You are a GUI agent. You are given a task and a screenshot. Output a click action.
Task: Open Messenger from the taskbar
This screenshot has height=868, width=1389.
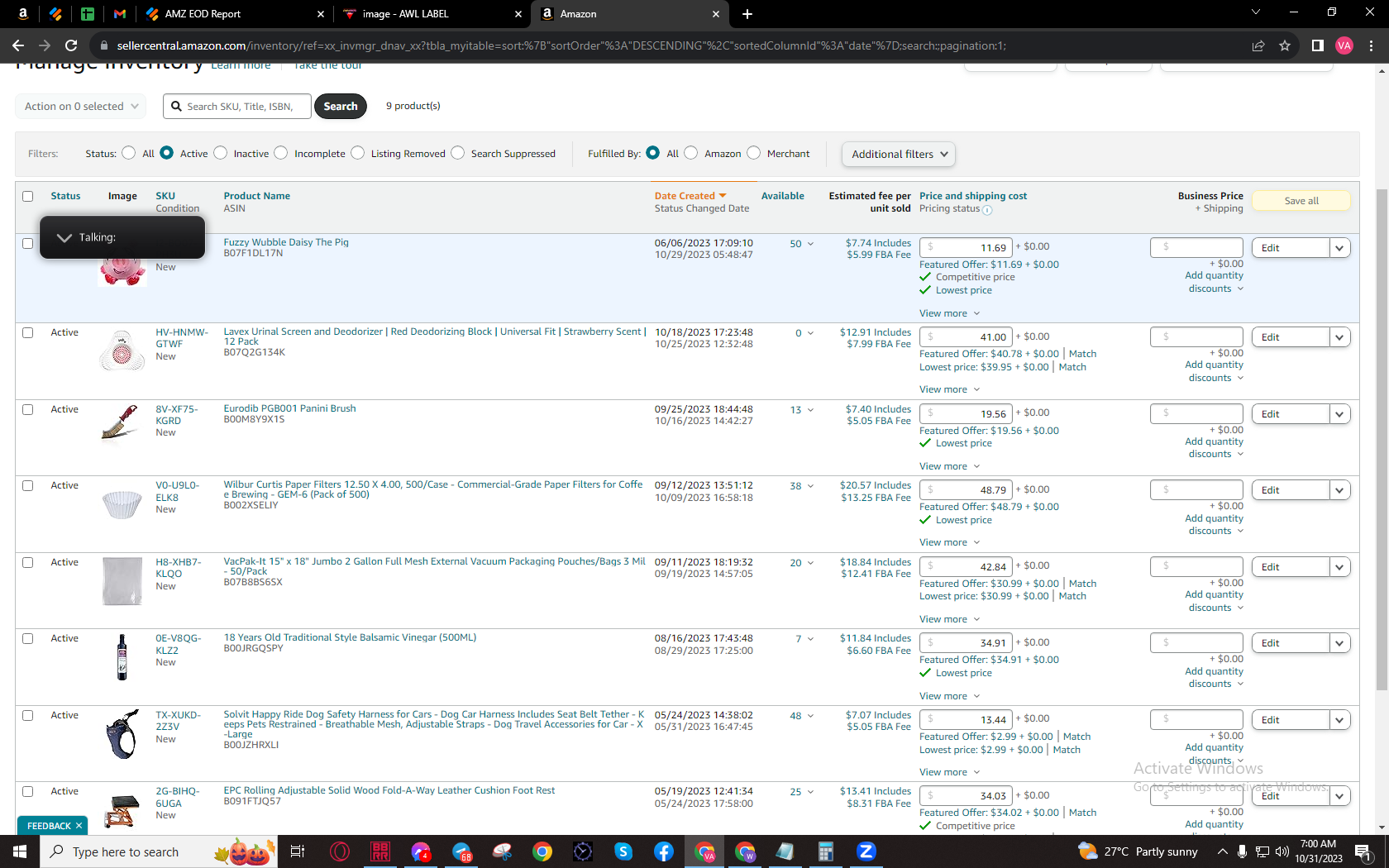tap(421, 851)
